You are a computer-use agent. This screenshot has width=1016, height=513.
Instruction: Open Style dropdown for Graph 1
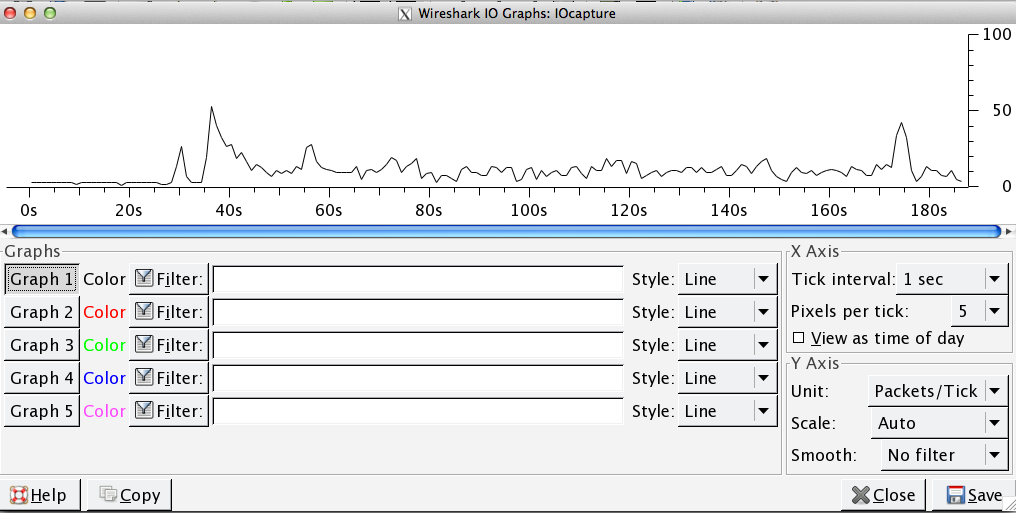[x=727, y=280]
